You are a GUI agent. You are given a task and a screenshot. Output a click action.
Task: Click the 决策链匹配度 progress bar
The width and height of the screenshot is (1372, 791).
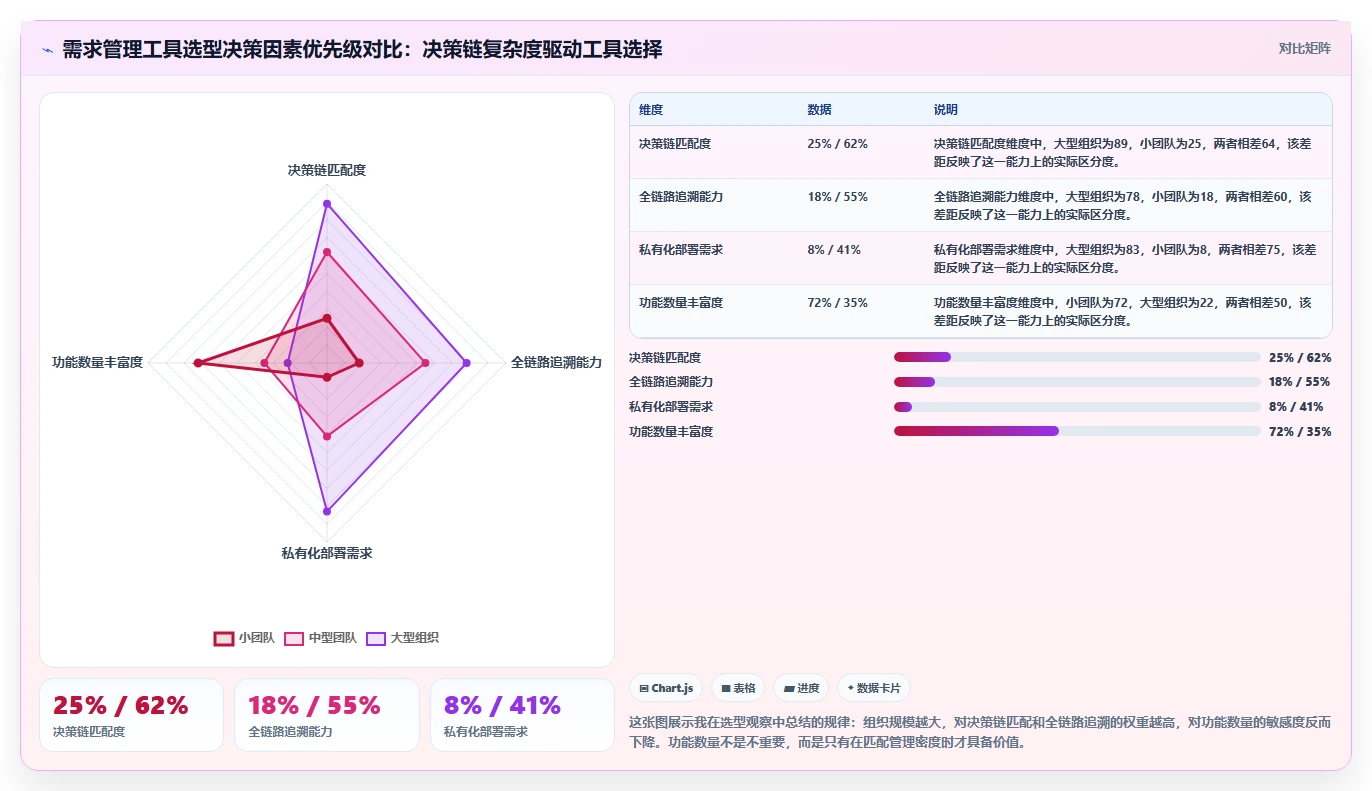(1077, 357)
